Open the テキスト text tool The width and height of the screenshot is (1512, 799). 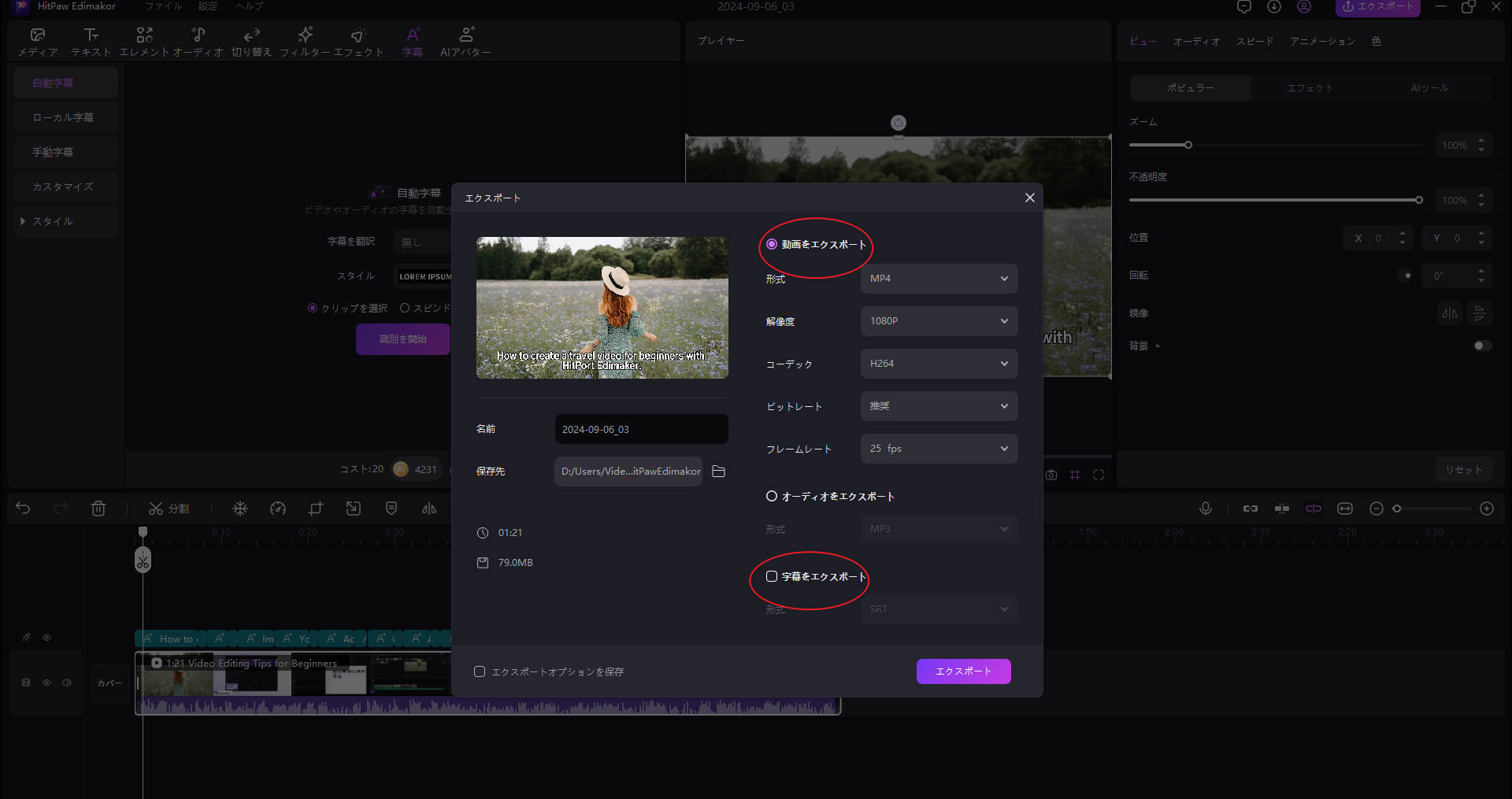click(x=91, y=42)
